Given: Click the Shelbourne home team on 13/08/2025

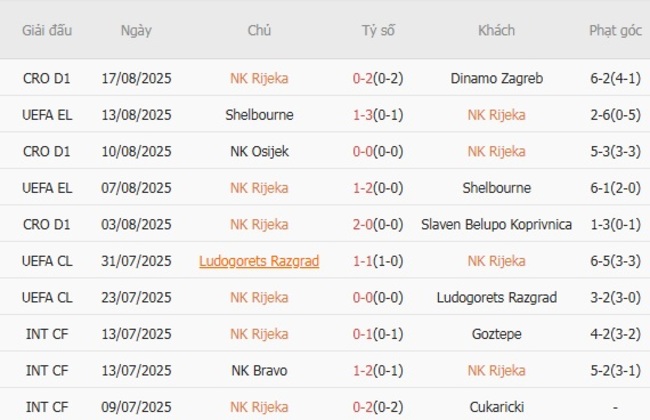Looking at the screenshot, I should click(259, 115).
